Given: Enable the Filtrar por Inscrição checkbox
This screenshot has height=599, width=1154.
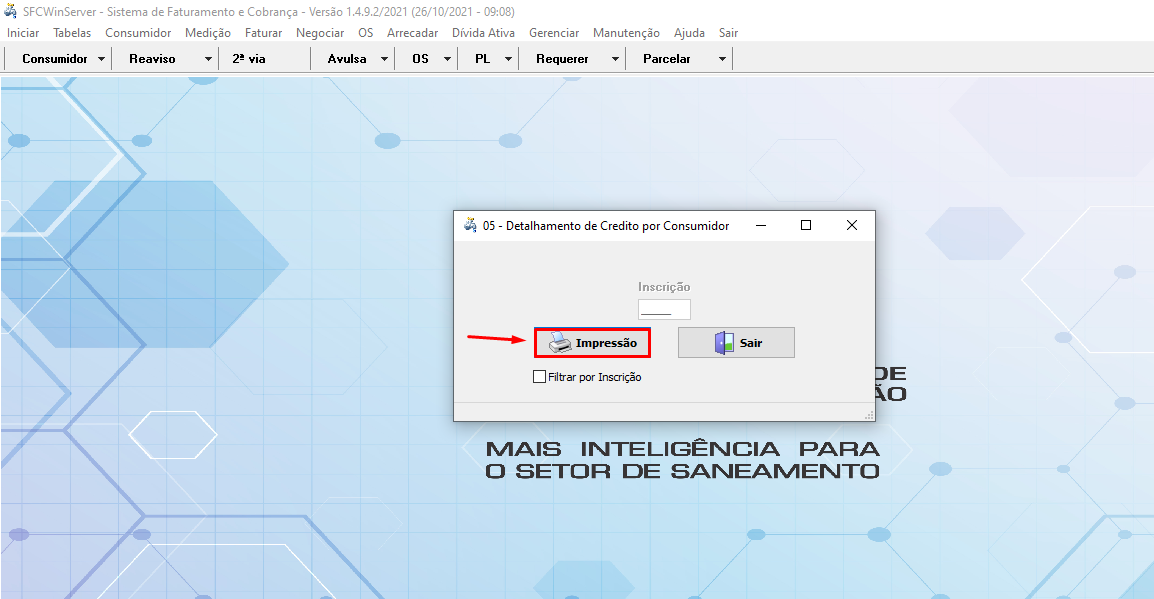Looking at the screenshot, I should point(540,377).
